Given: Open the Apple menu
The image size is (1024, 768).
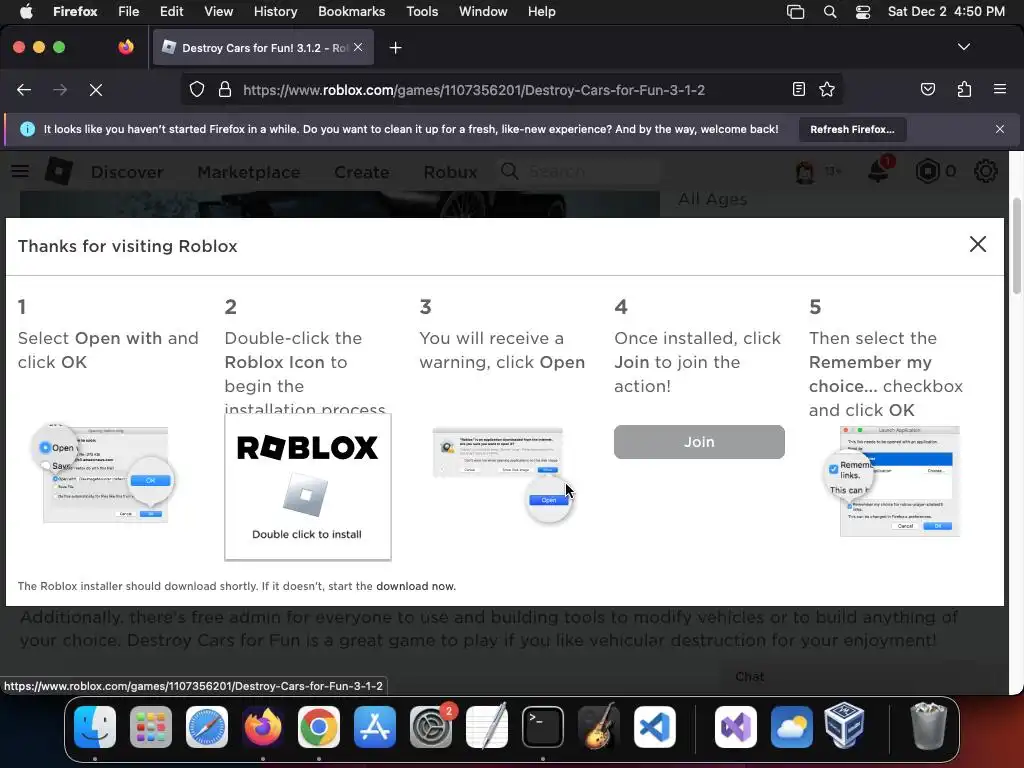Looking at the screenshot, I should 26,11.
